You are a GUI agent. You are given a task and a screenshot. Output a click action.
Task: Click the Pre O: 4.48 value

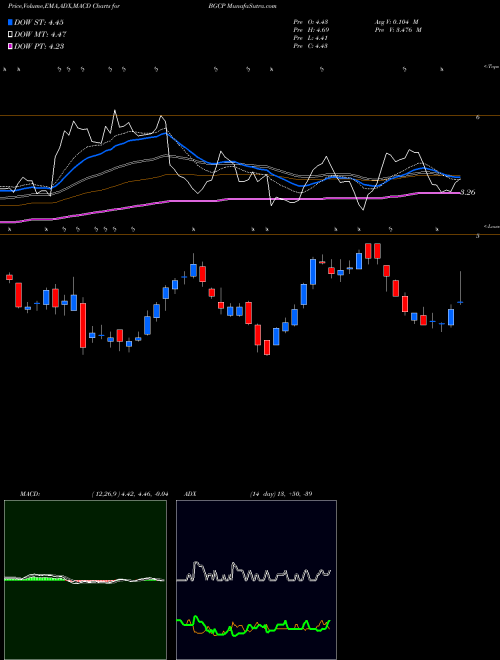[x=311, y=22]
